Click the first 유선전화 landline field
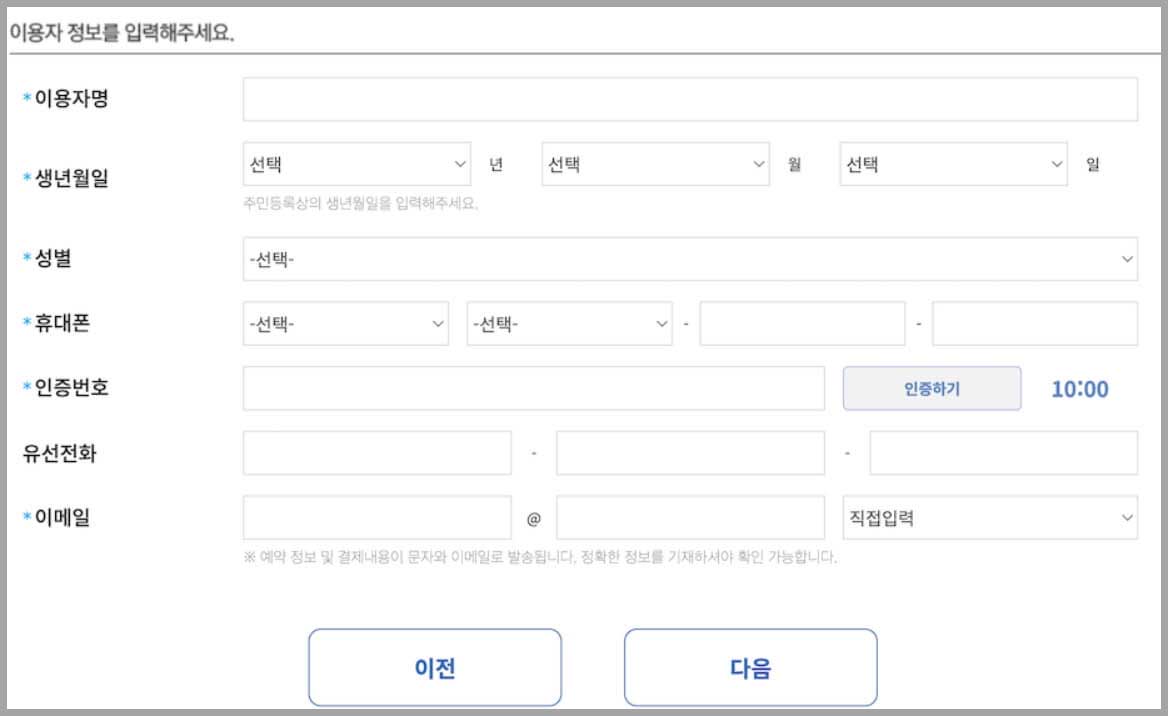 click(x=377, y=452)
